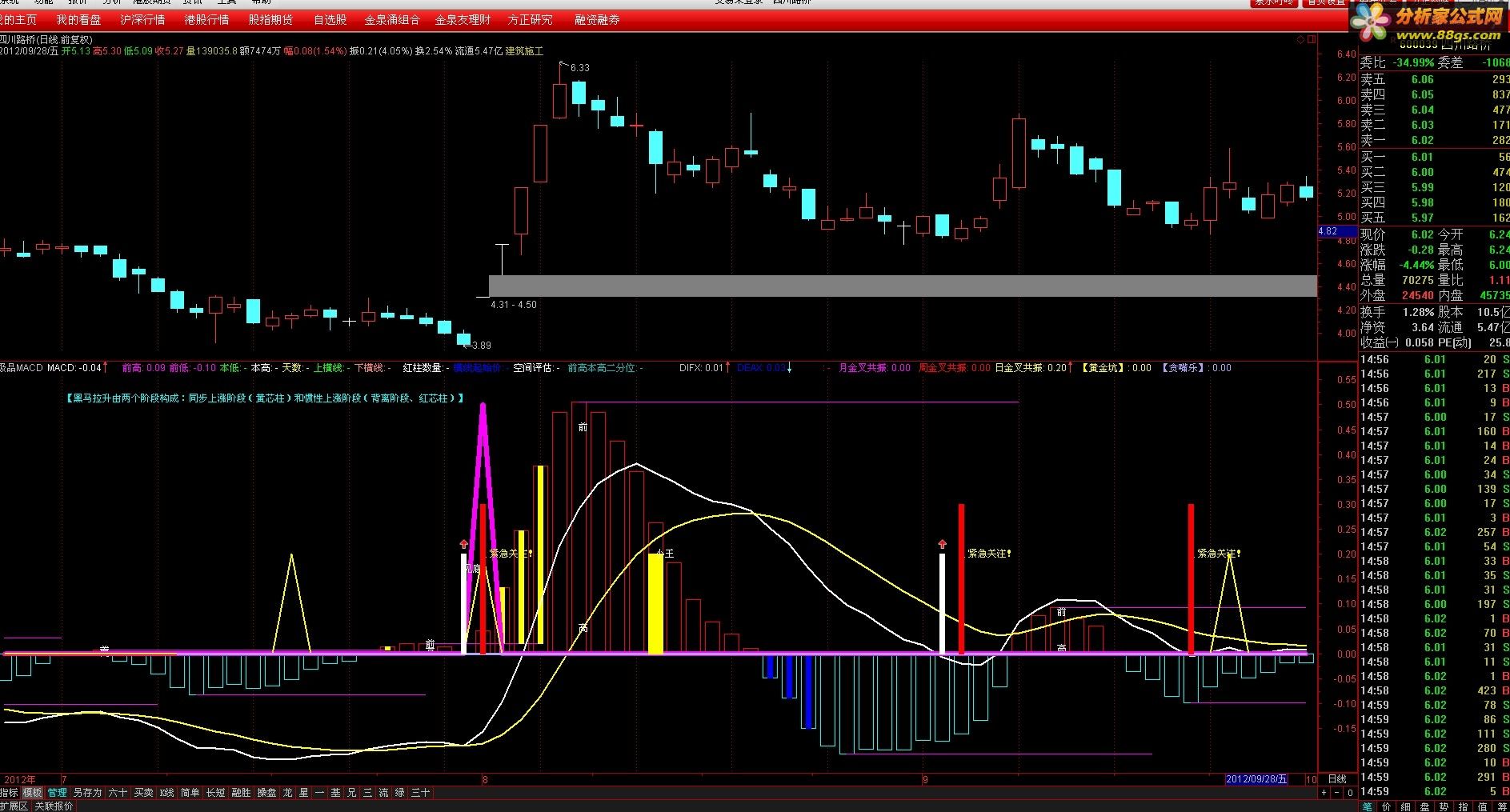
Task: Click the plus zoom button under 日线
Action: tap(1324, 792)
